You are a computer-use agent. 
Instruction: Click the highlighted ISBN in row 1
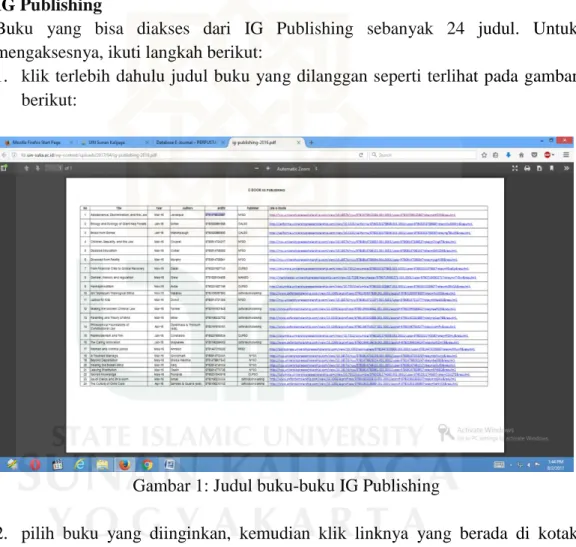click(x=215, y=215)
